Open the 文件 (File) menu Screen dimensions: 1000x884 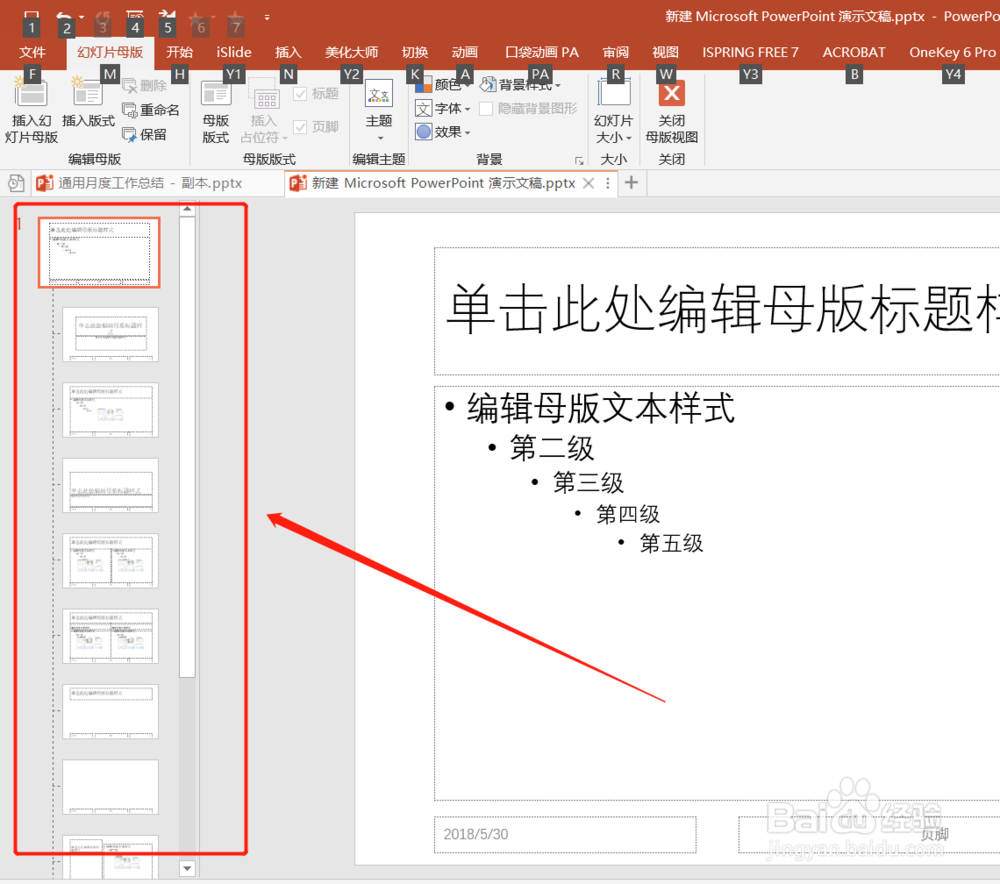point(32,51)
